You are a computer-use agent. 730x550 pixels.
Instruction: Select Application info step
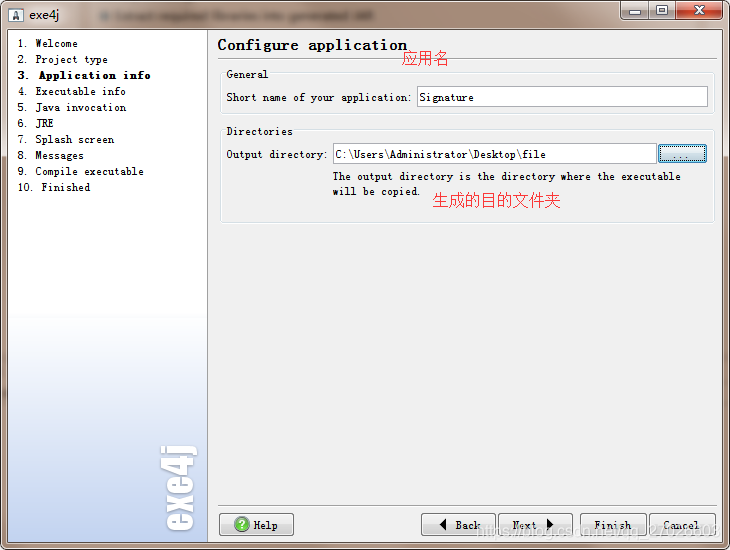point(84,75)
